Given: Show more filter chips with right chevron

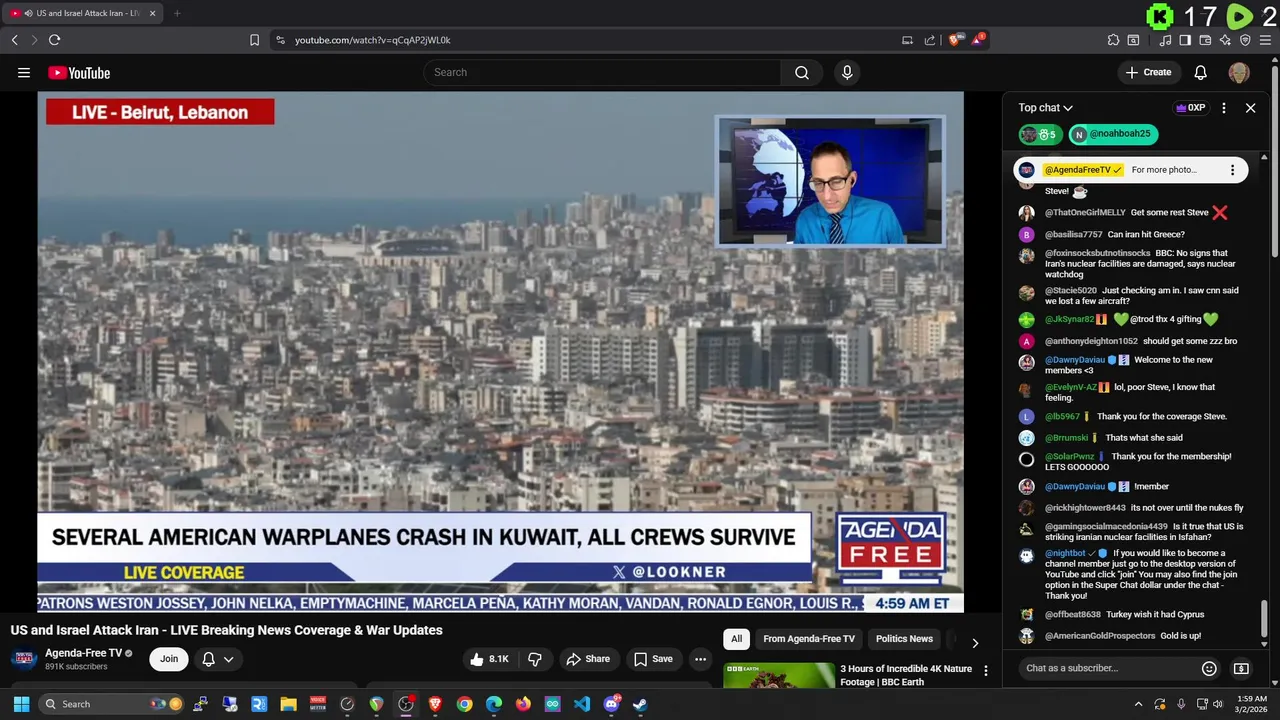Looking at the screenshot, I should click(975, 642).
